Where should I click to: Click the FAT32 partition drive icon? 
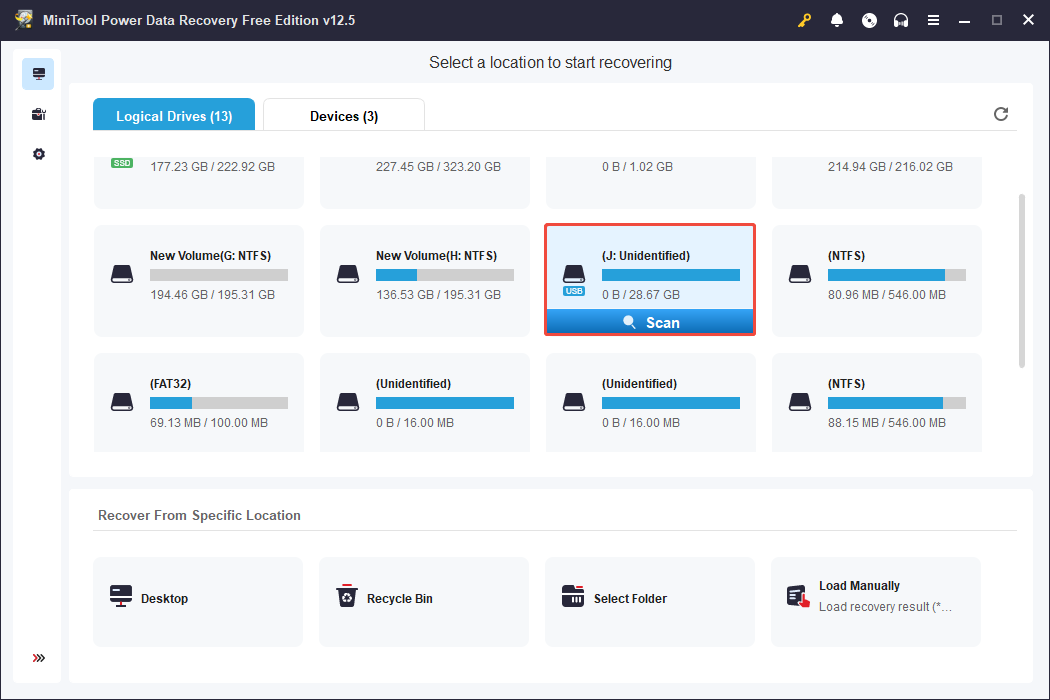tap(122, 403)
